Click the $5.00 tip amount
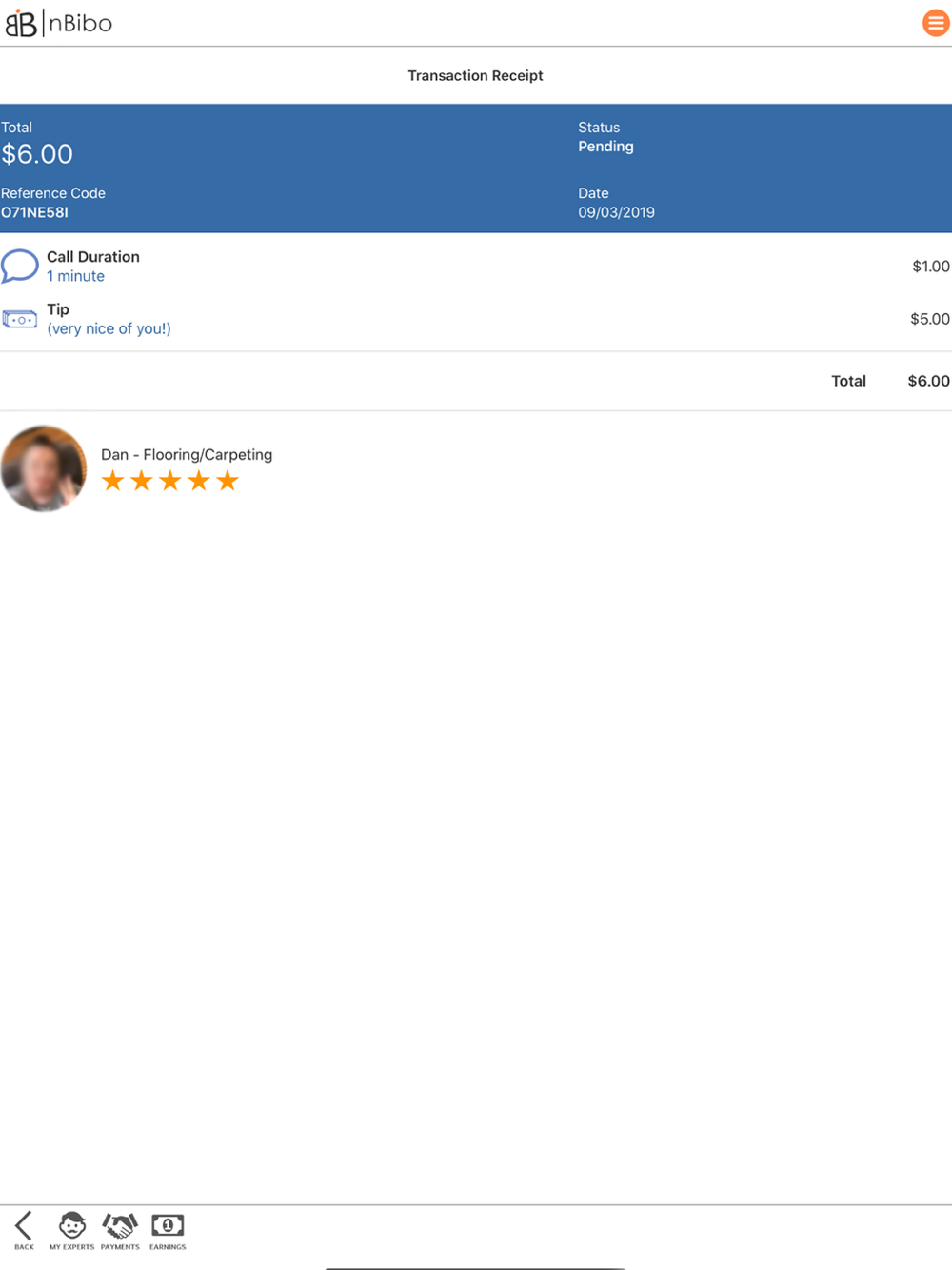This screenshot has width=952, height=1270. tap(929, 319)
